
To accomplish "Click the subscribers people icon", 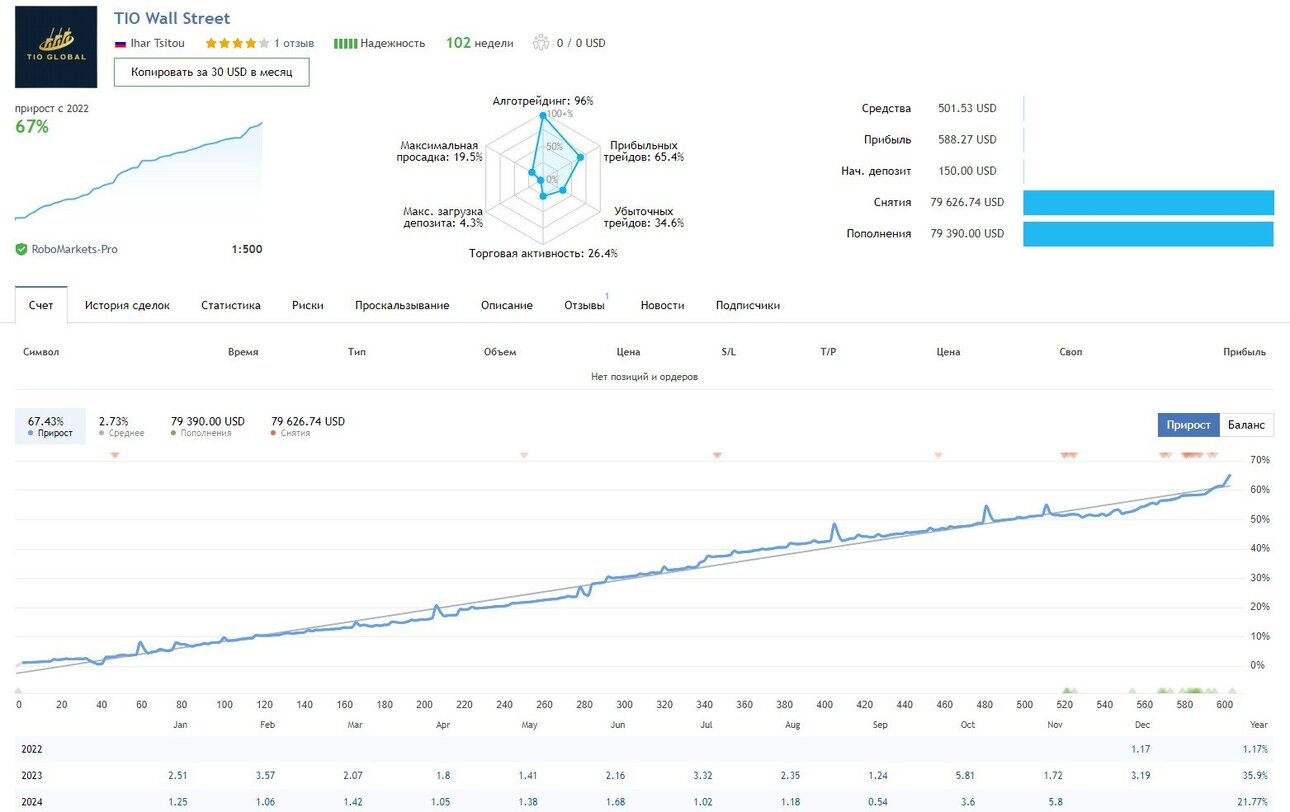I will tap(541, 43).
